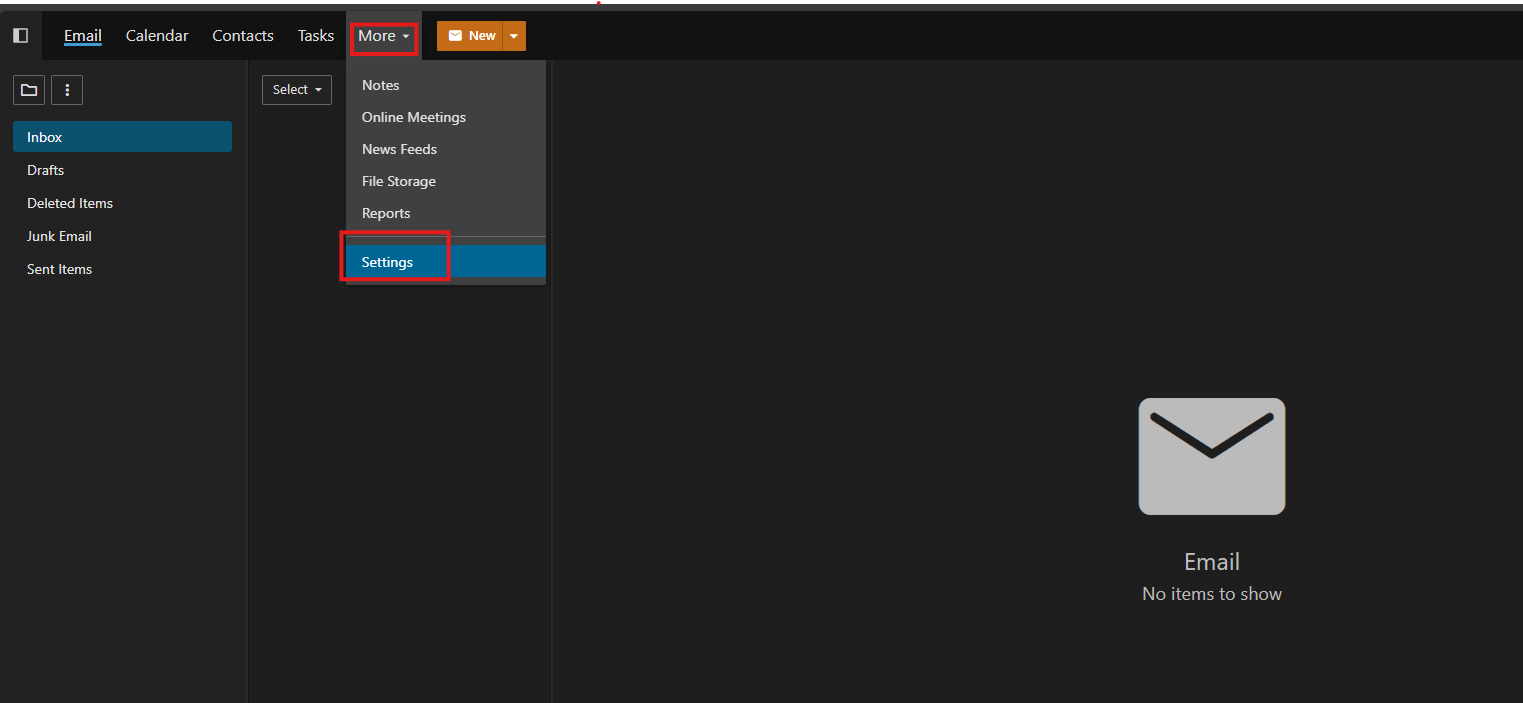Viewport: 1523px width, 703px height.
Task: Open the folder options three-dot icon
Action: (x=67, y=90)
